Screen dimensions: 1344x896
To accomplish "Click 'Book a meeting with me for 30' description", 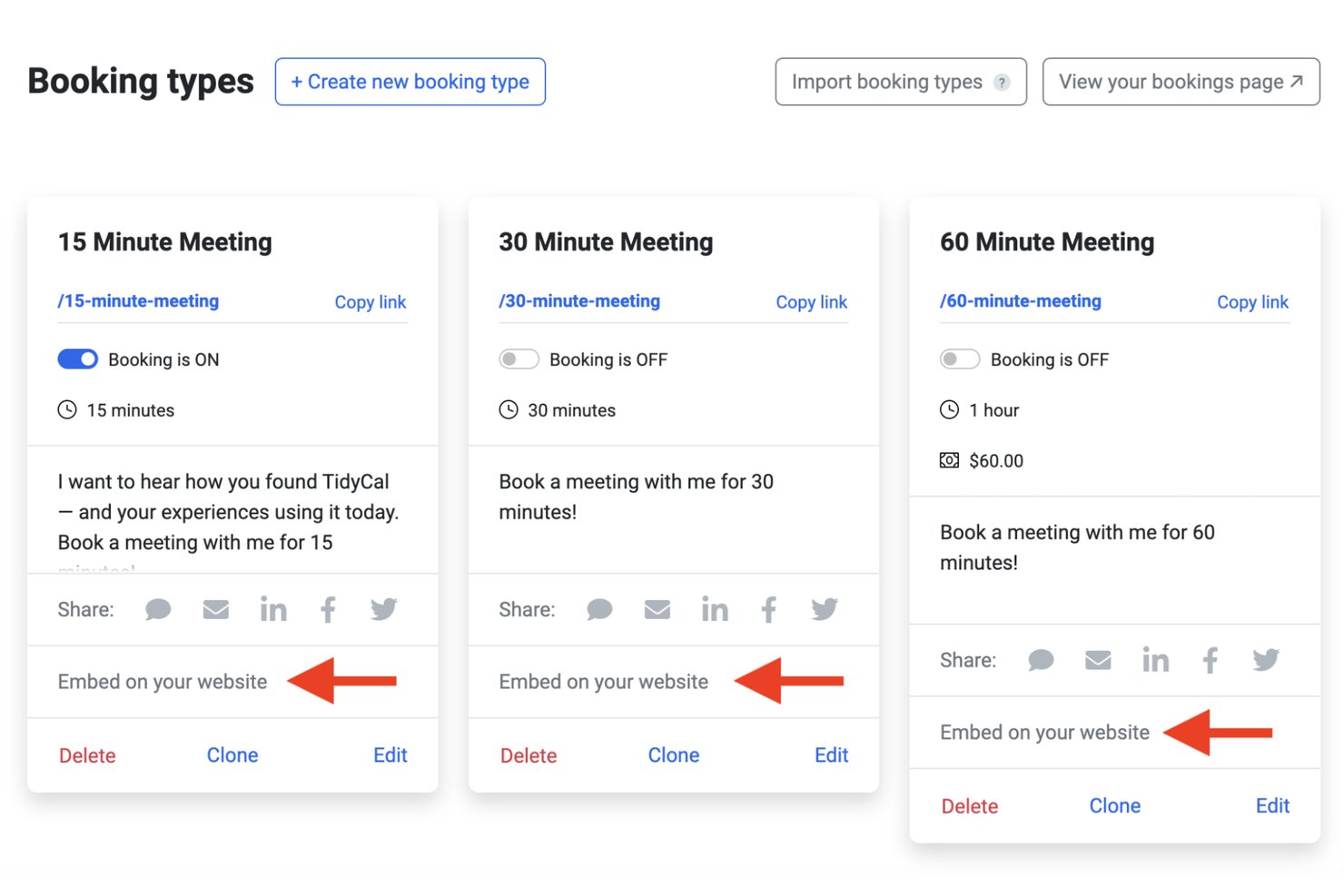I will tap(637, 497).
